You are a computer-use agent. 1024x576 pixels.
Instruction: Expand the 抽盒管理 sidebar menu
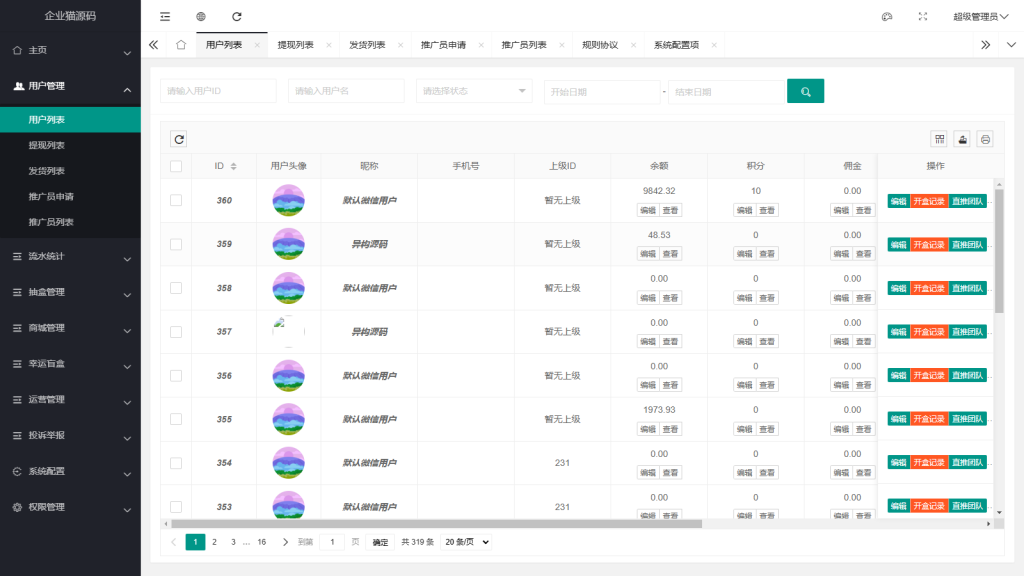[x=71, y=293]
